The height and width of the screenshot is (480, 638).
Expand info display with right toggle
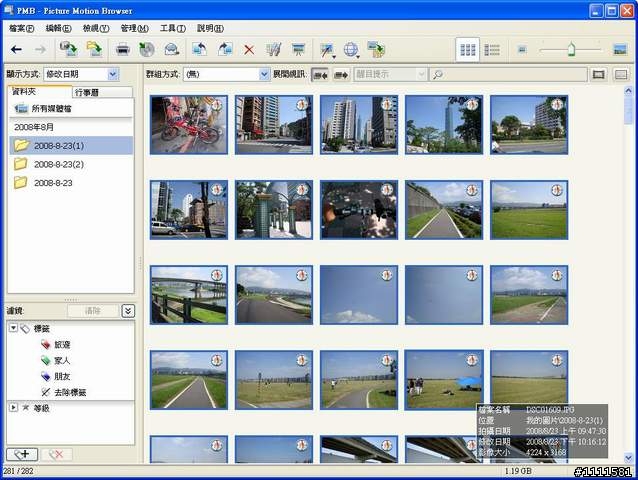341,74
